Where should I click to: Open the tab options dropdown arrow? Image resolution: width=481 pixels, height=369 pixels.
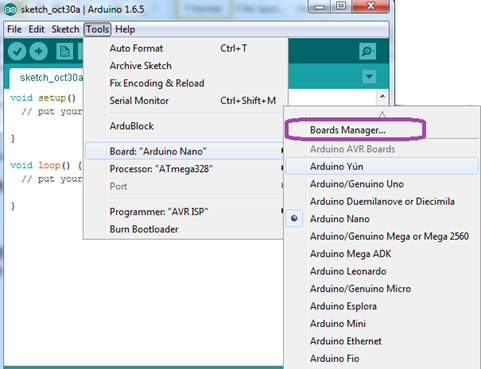pyautogui.click(x=369, y=77)
